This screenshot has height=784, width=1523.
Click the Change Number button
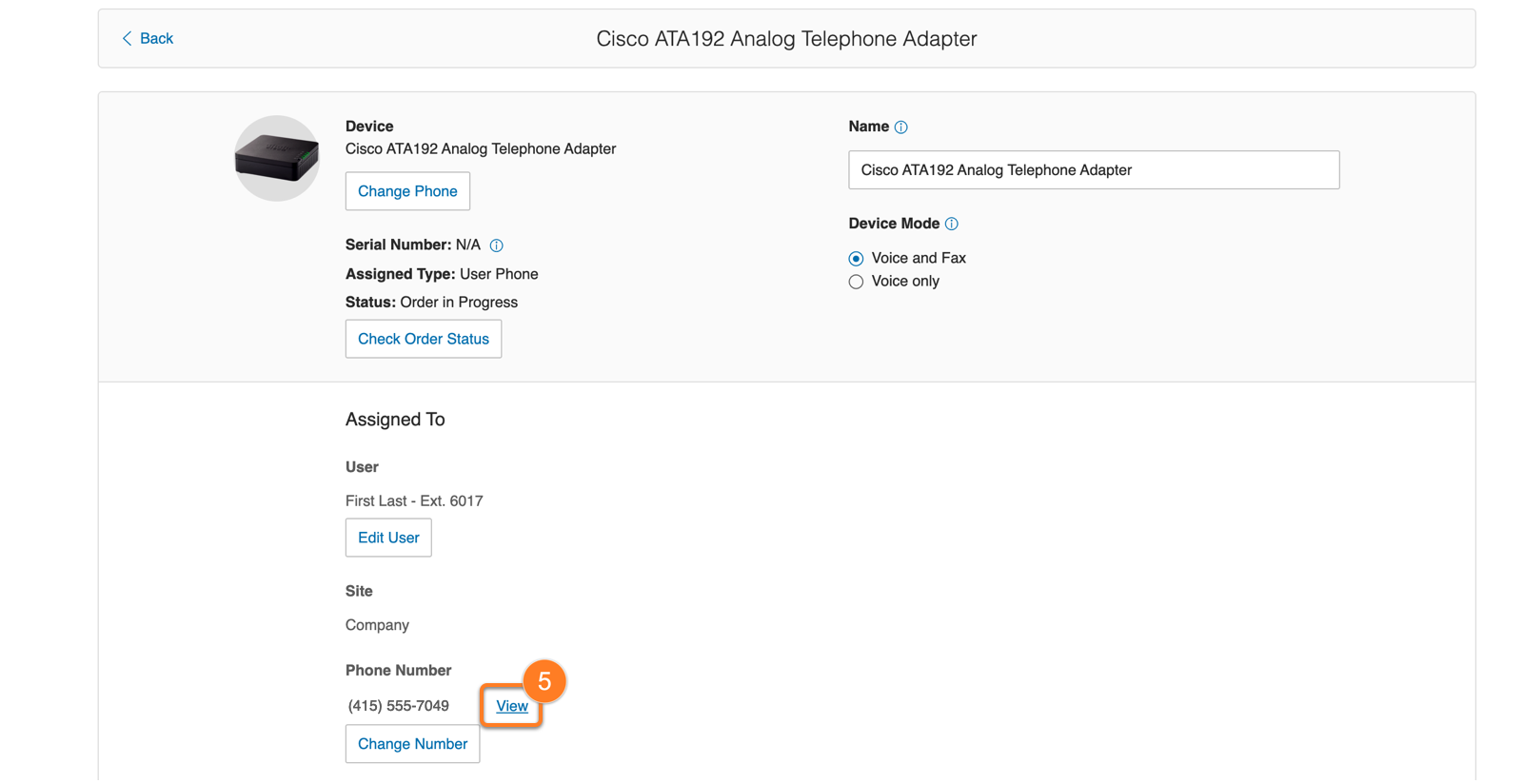[x=412, y=744]
